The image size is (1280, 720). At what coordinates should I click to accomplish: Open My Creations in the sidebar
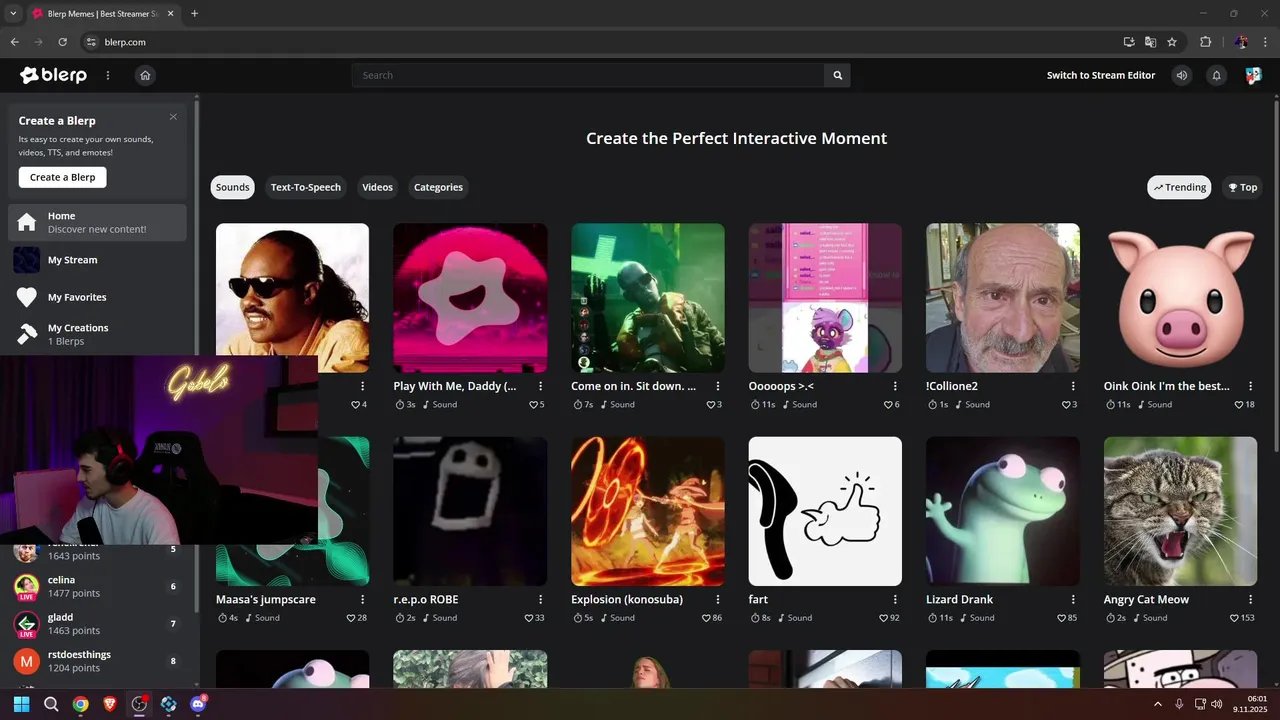click(97, 334)
